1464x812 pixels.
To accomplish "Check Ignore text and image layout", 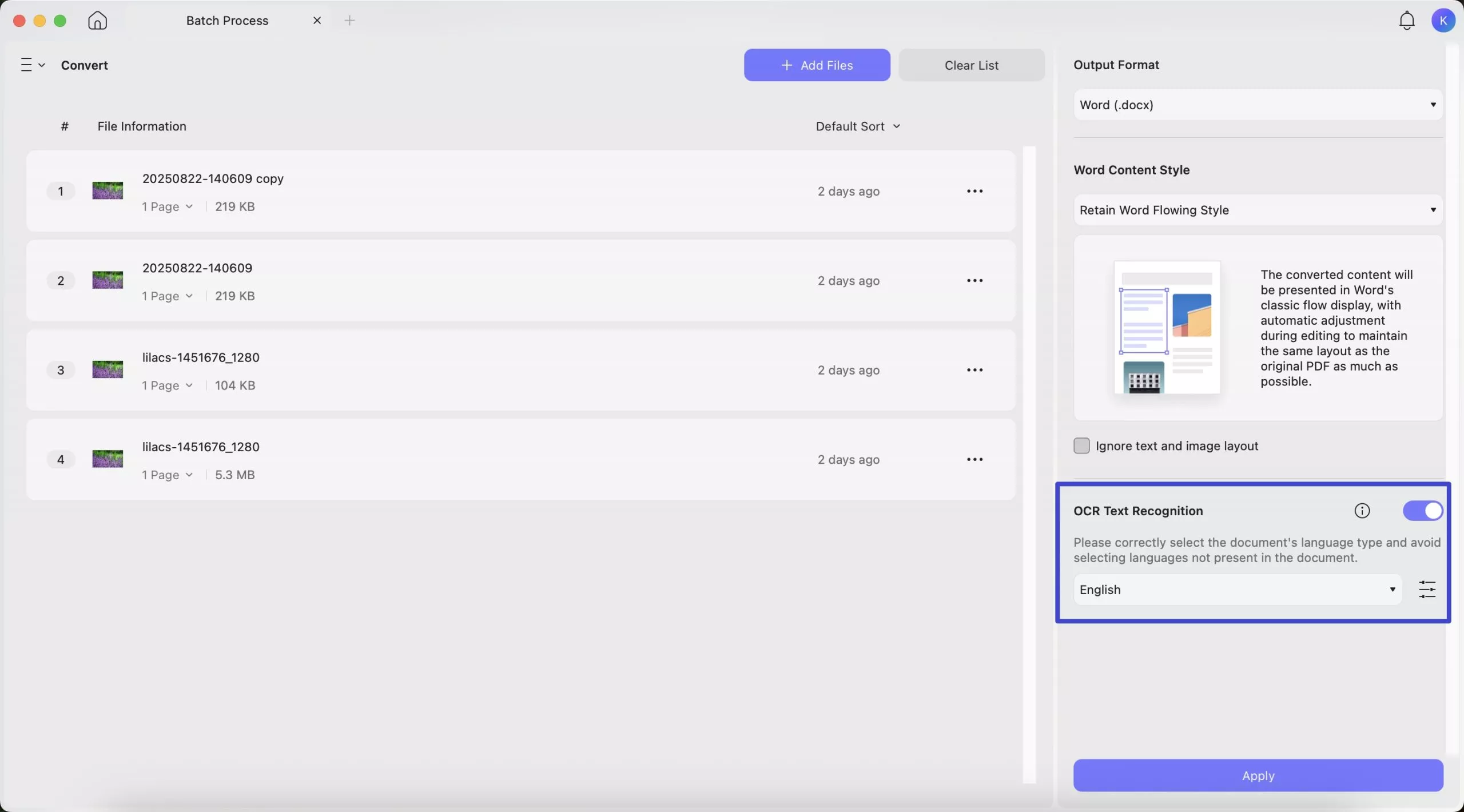I will [1081, 445].
